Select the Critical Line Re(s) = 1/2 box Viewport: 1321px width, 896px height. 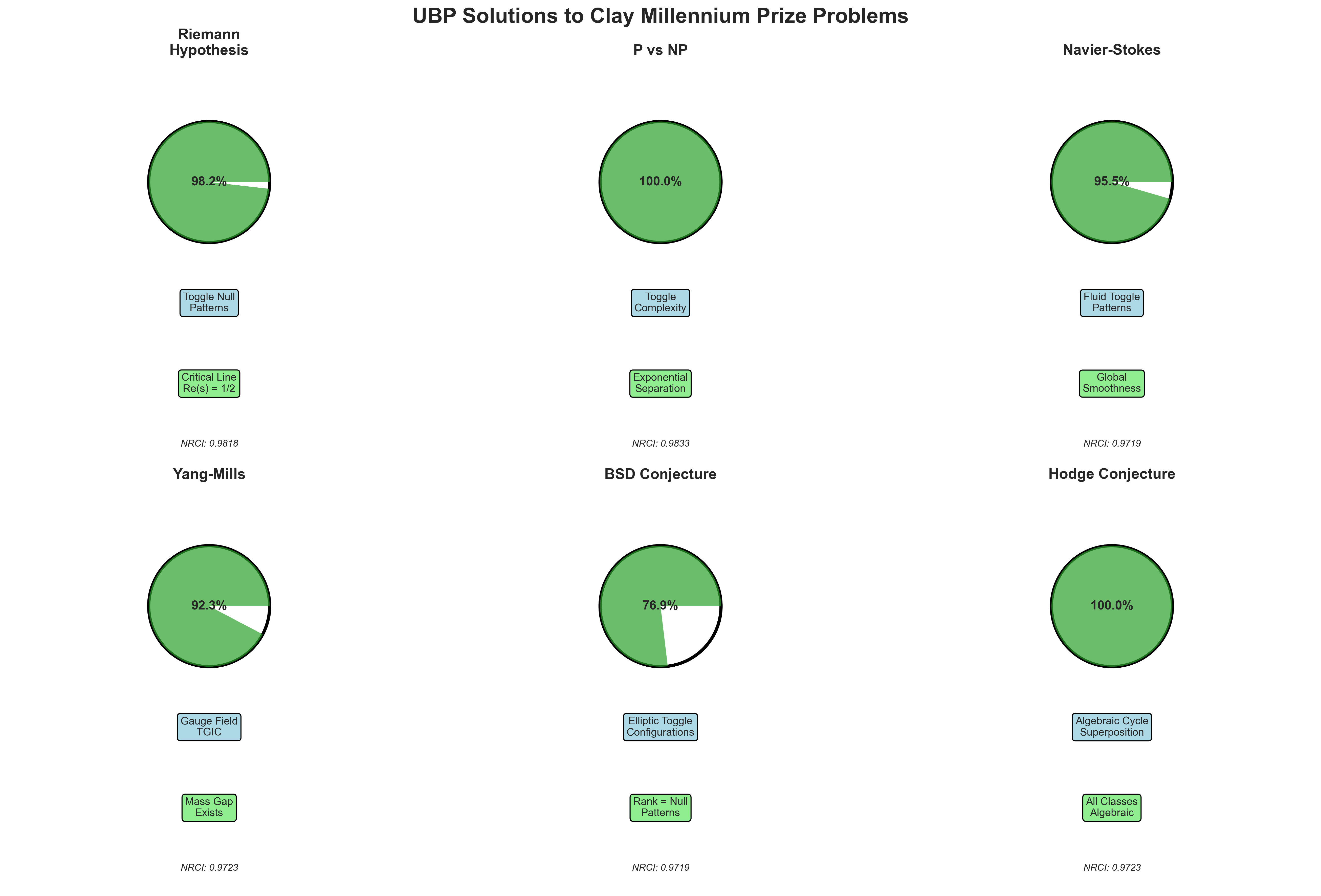pos(209,383)
